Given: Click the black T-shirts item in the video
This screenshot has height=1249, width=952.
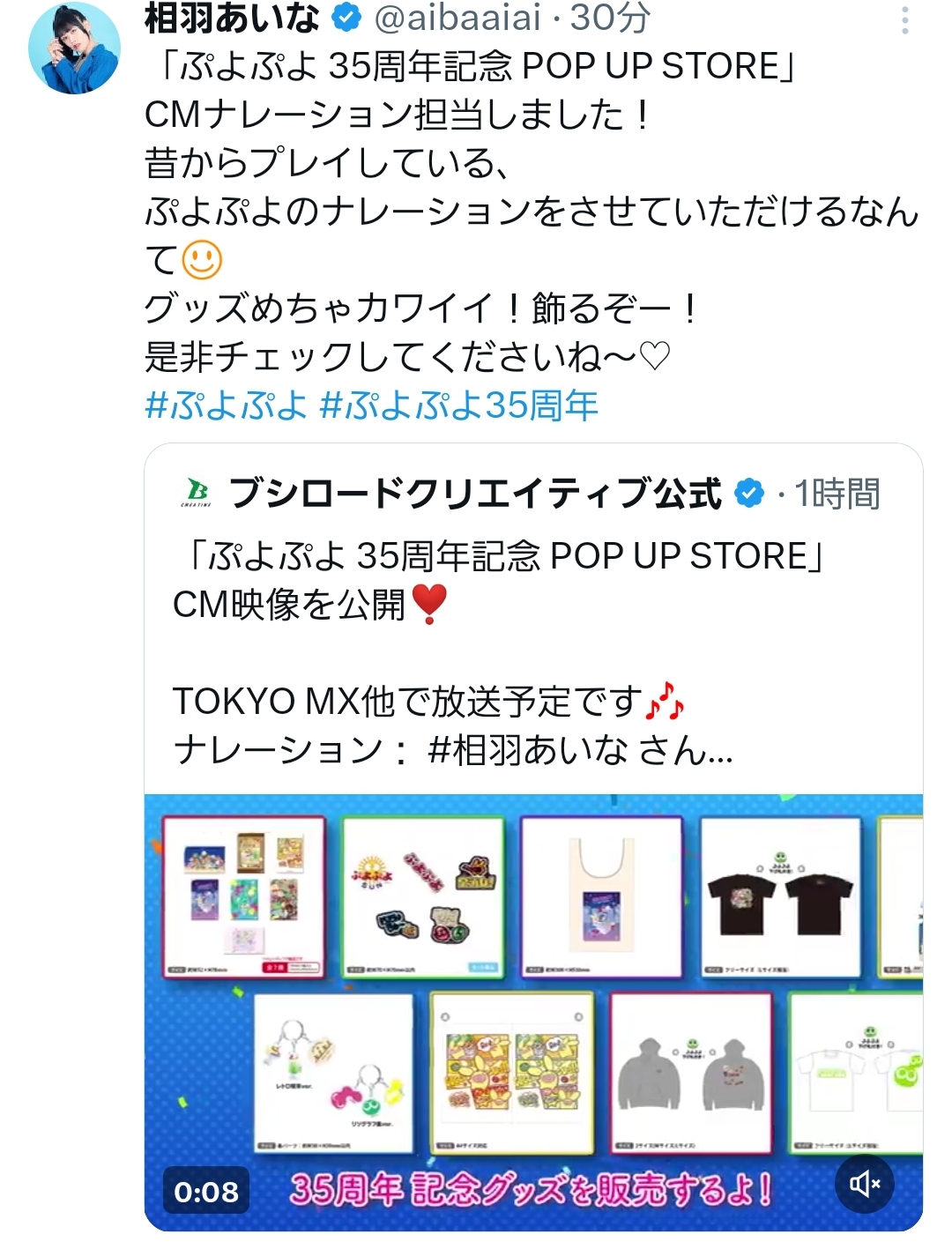Looking at the screenshot, I should click(x=781, y=897).
